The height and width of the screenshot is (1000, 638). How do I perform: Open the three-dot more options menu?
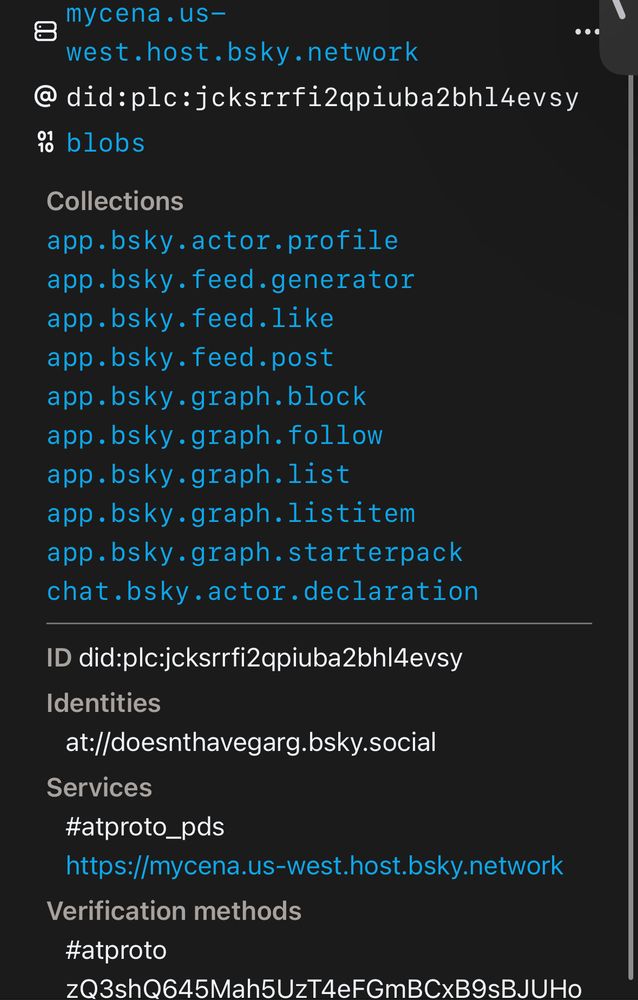[x=587, y=32]
